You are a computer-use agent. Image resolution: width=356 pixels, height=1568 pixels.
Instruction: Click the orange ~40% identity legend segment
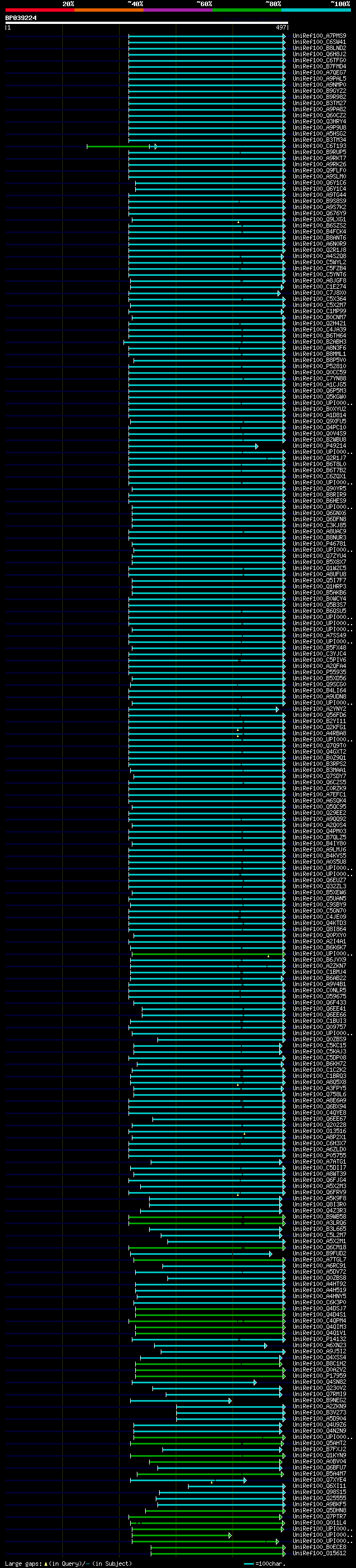[x=109, y=10]
